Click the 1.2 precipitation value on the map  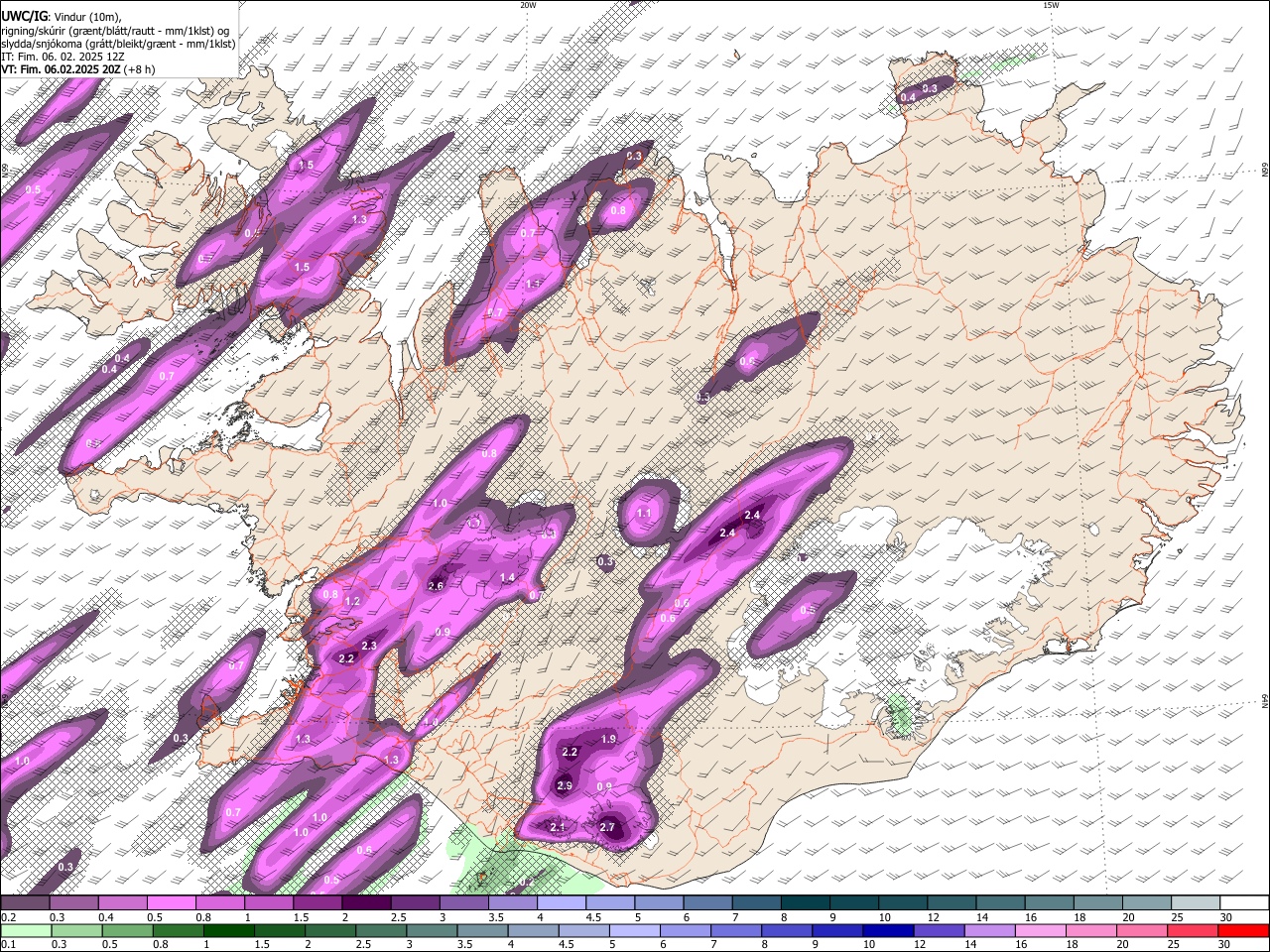tap(352, 602)
